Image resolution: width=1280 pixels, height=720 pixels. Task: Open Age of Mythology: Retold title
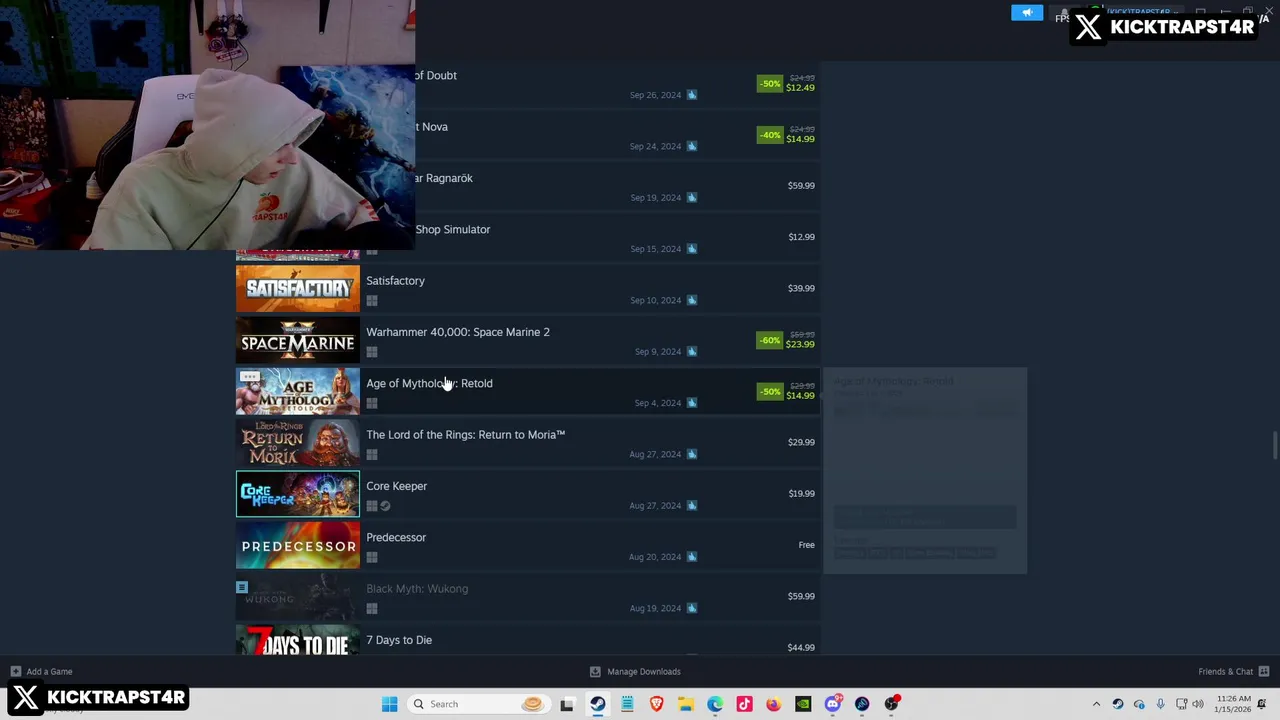[x=429, y=383]
